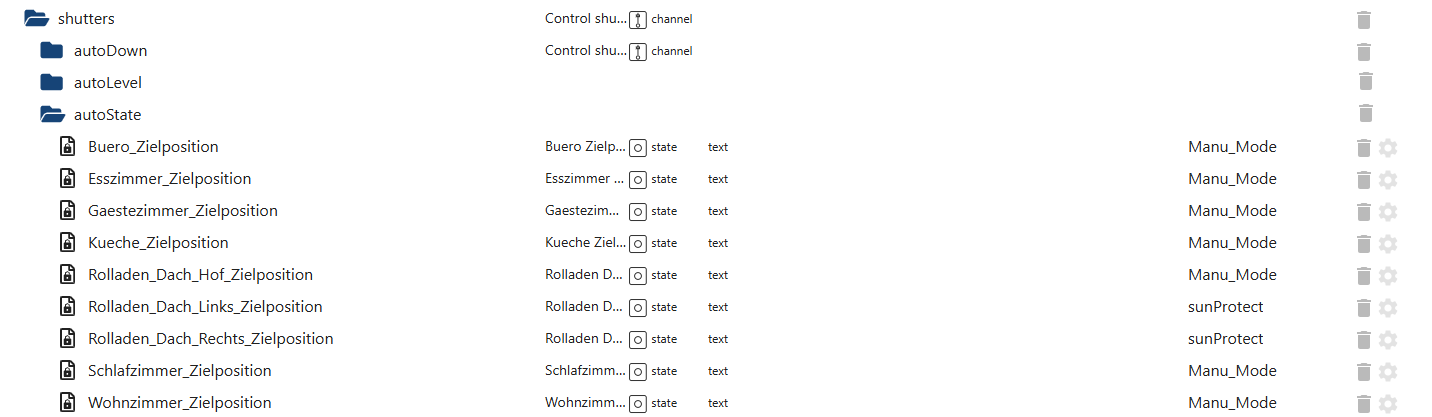1432x417 pixels.
Task: Click the Gaestezimmer_Zielposition file lock icon
Action: [x=67, y=211]
